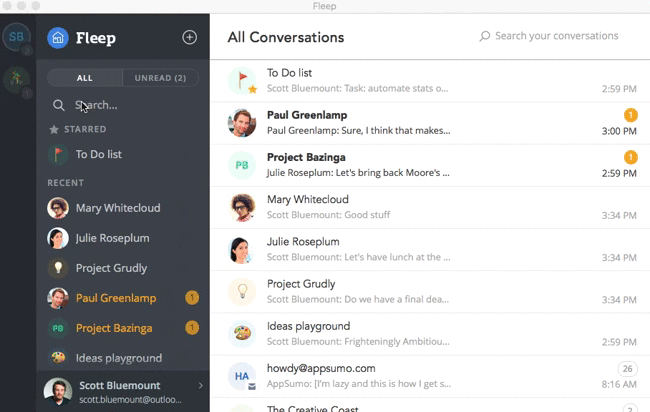
Task: Open howdy@appsumo.com conversation row
Action: [x=430, y=376]
